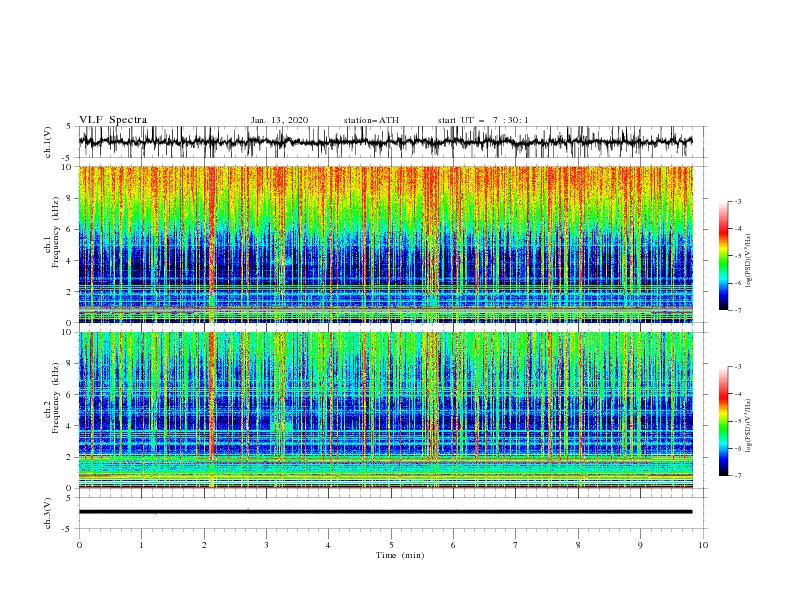
Task: Click time axis tick label "1"
Action: (141, 545)
